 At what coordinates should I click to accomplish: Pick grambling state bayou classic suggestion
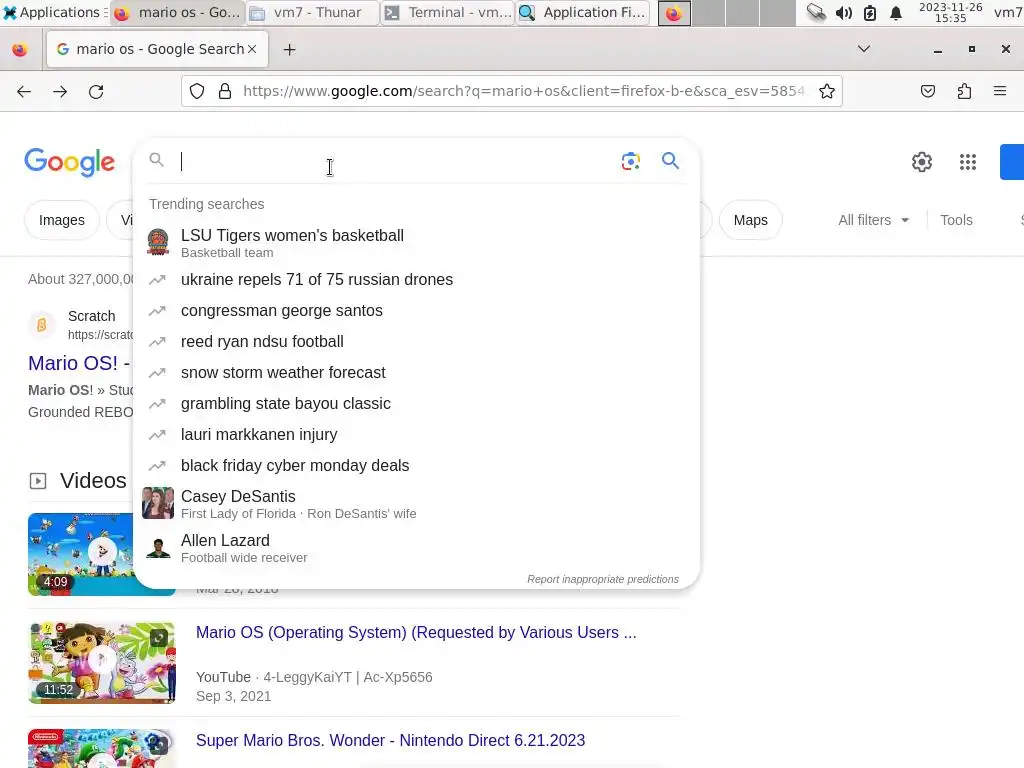pyautogui.click(x=416, y=404)
